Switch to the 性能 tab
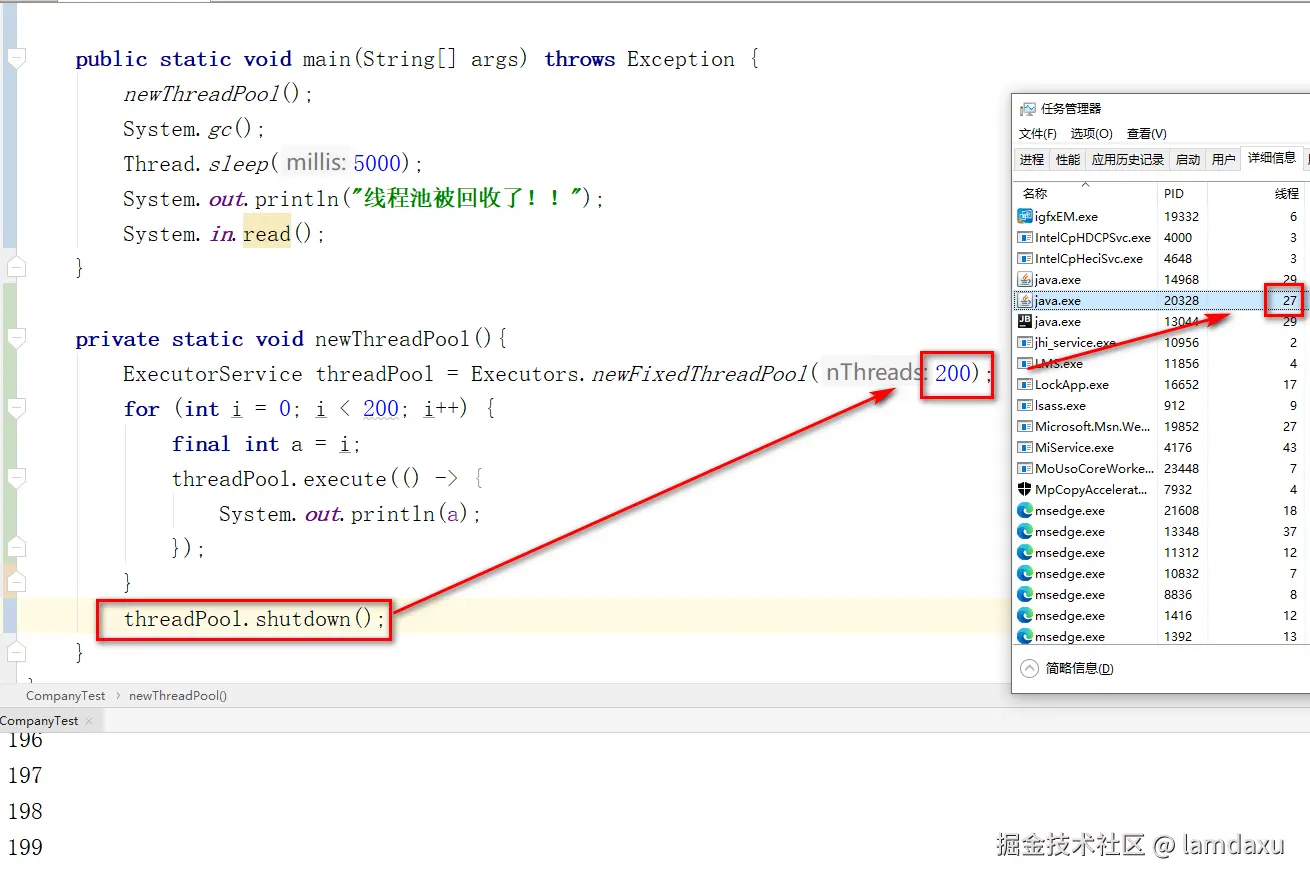Screen dimensions: 1310x883 coord(1068,159)
